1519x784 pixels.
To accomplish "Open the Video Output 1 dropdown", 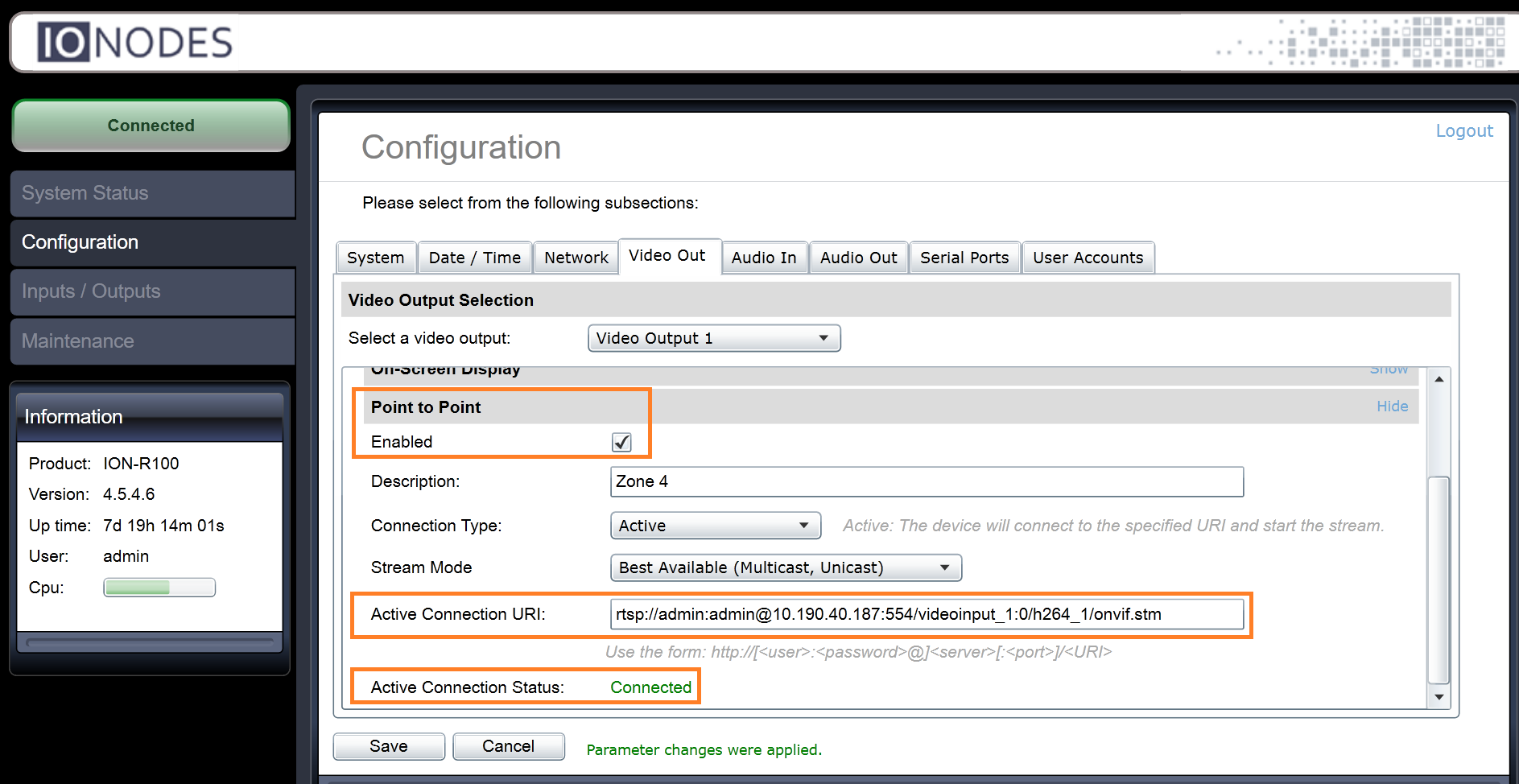I will point(713,338).
